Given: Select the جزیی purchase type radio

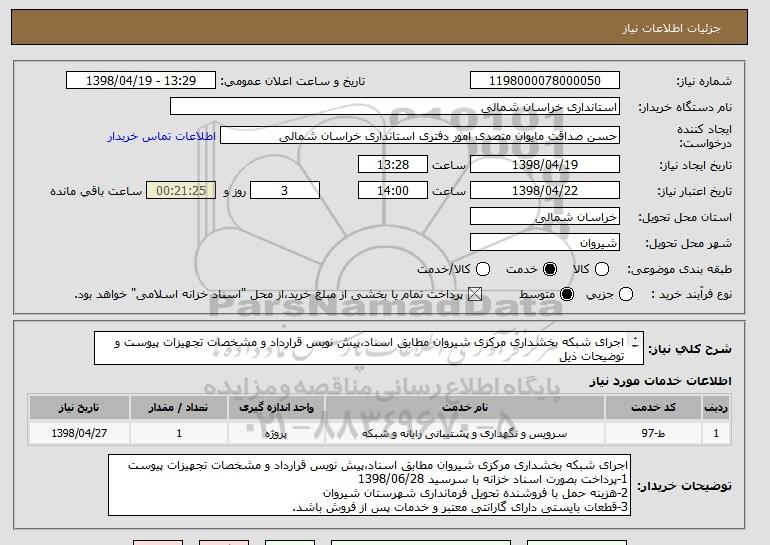Looking at the screenshot, I should click(626, 294).
